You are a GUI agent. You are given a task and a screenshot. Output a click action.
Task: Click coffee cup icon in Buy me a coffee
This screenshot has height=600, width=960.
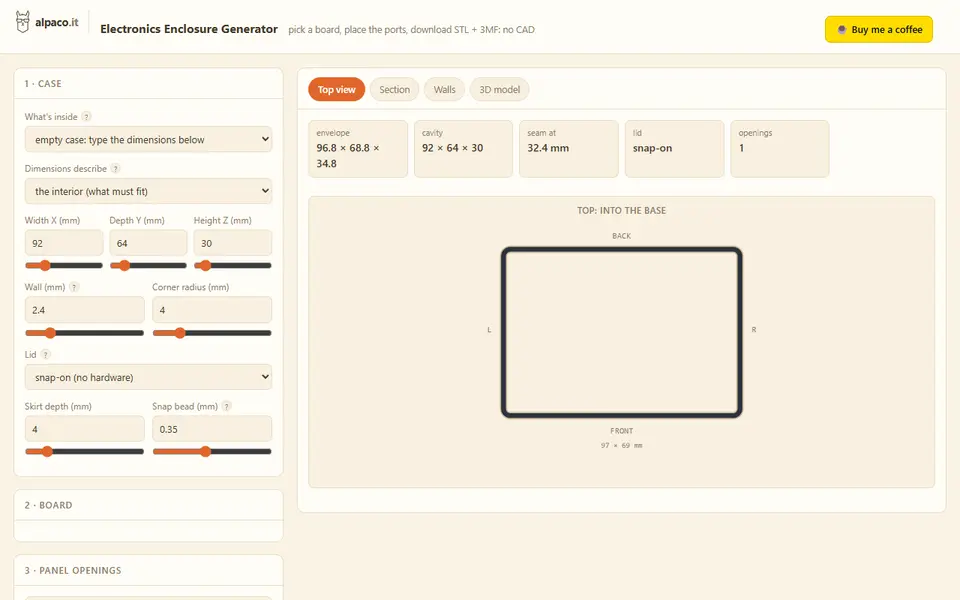[842, 29]
